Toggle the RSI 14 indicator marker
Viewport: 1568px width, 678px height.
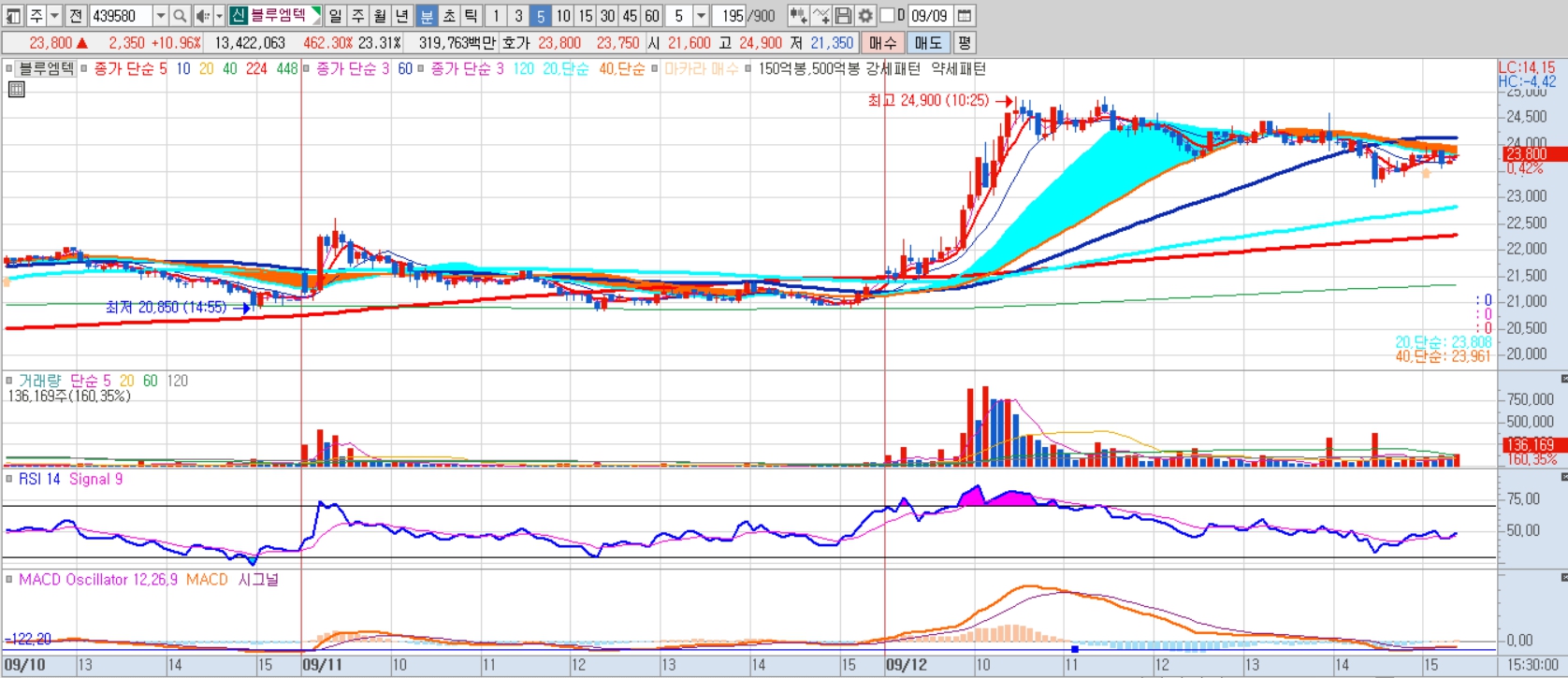coord(9,479)
